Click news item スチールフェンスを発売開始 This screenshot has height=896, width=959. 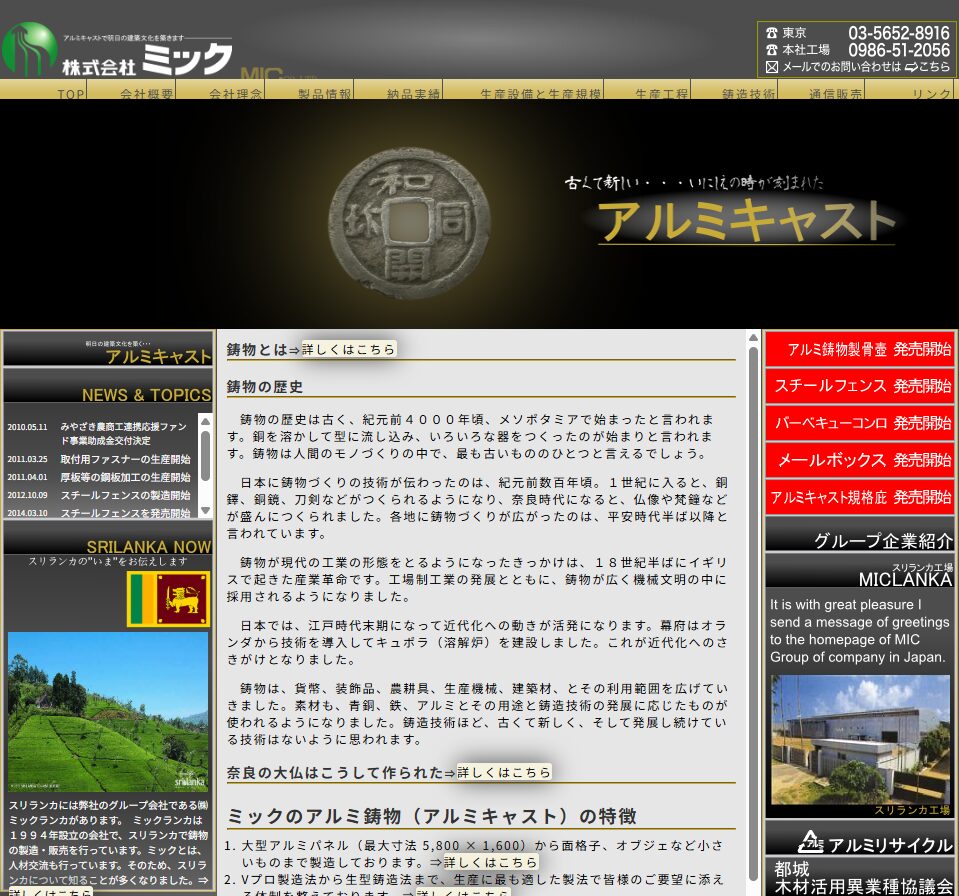pos(125,513)
